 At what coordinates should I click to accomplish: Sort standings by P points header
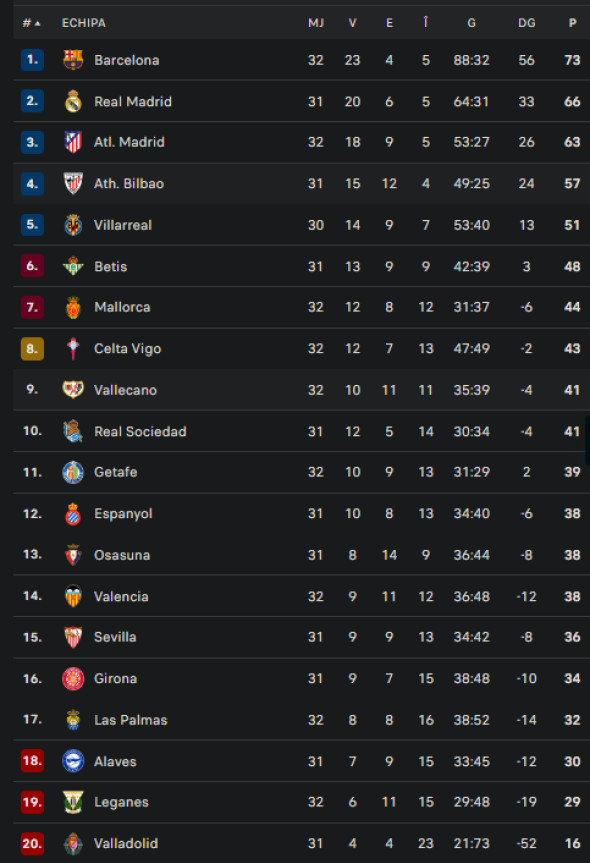572,23
